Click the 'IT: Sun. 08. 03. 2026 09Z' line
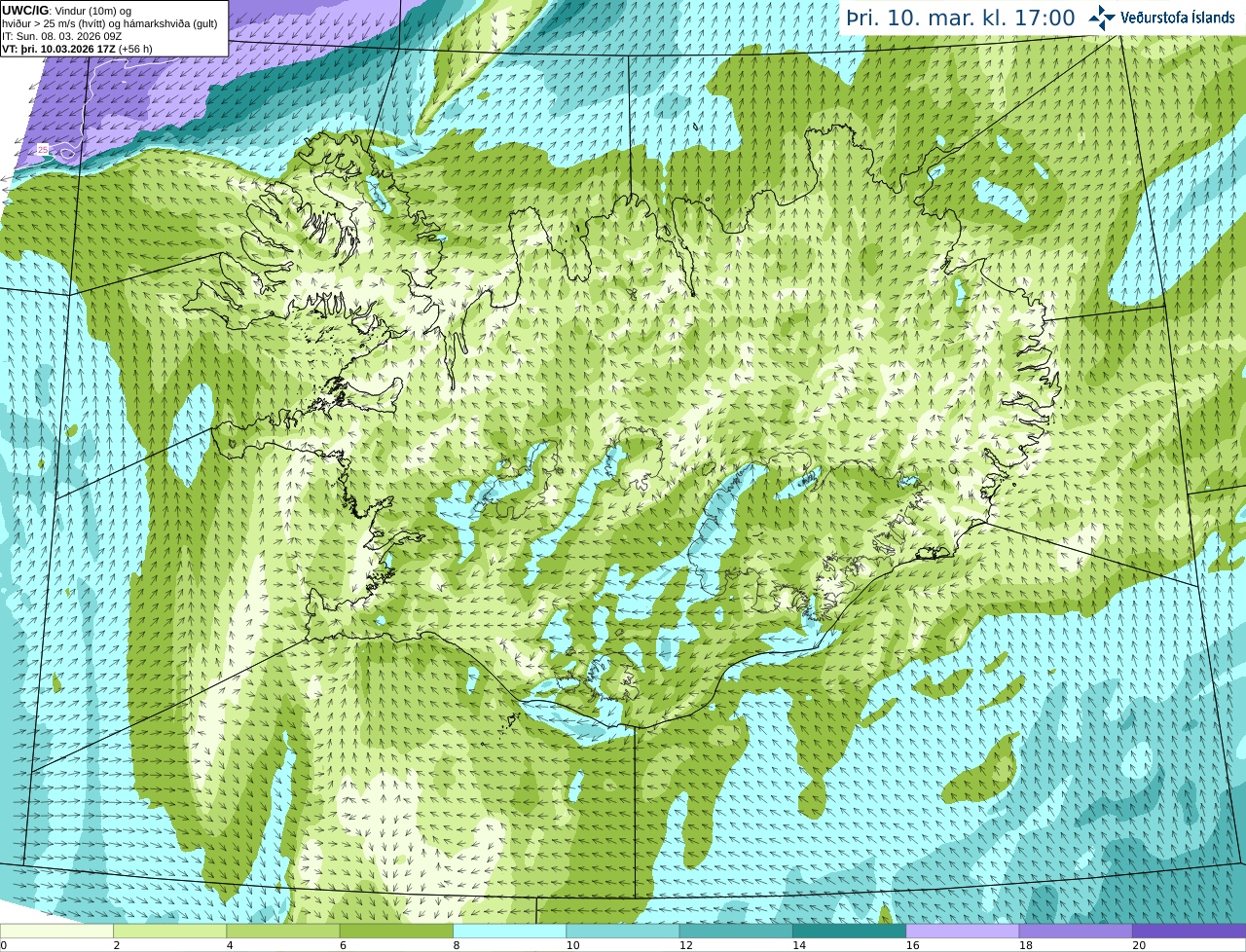 pos(63,36)
